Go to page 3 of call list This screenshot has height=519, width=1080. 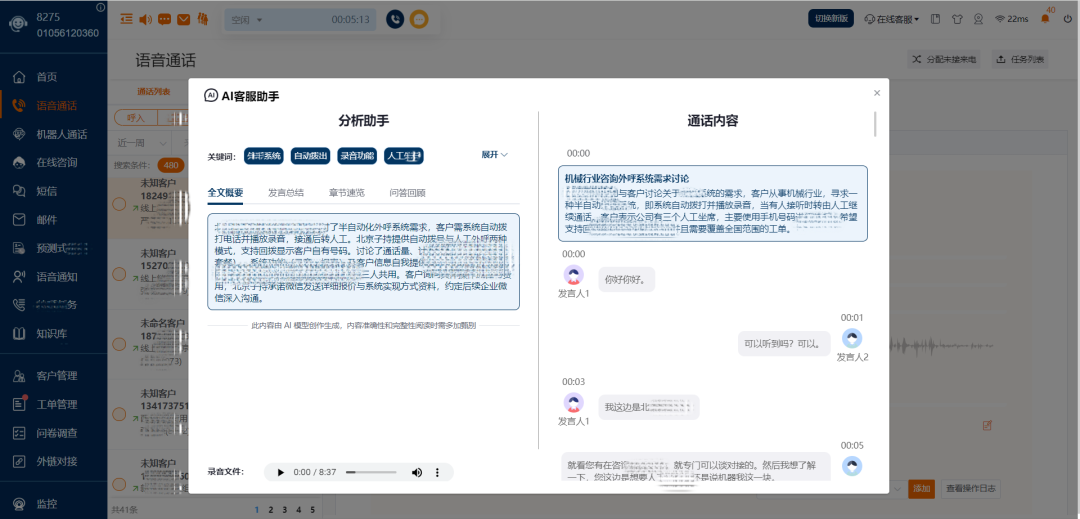284,510
